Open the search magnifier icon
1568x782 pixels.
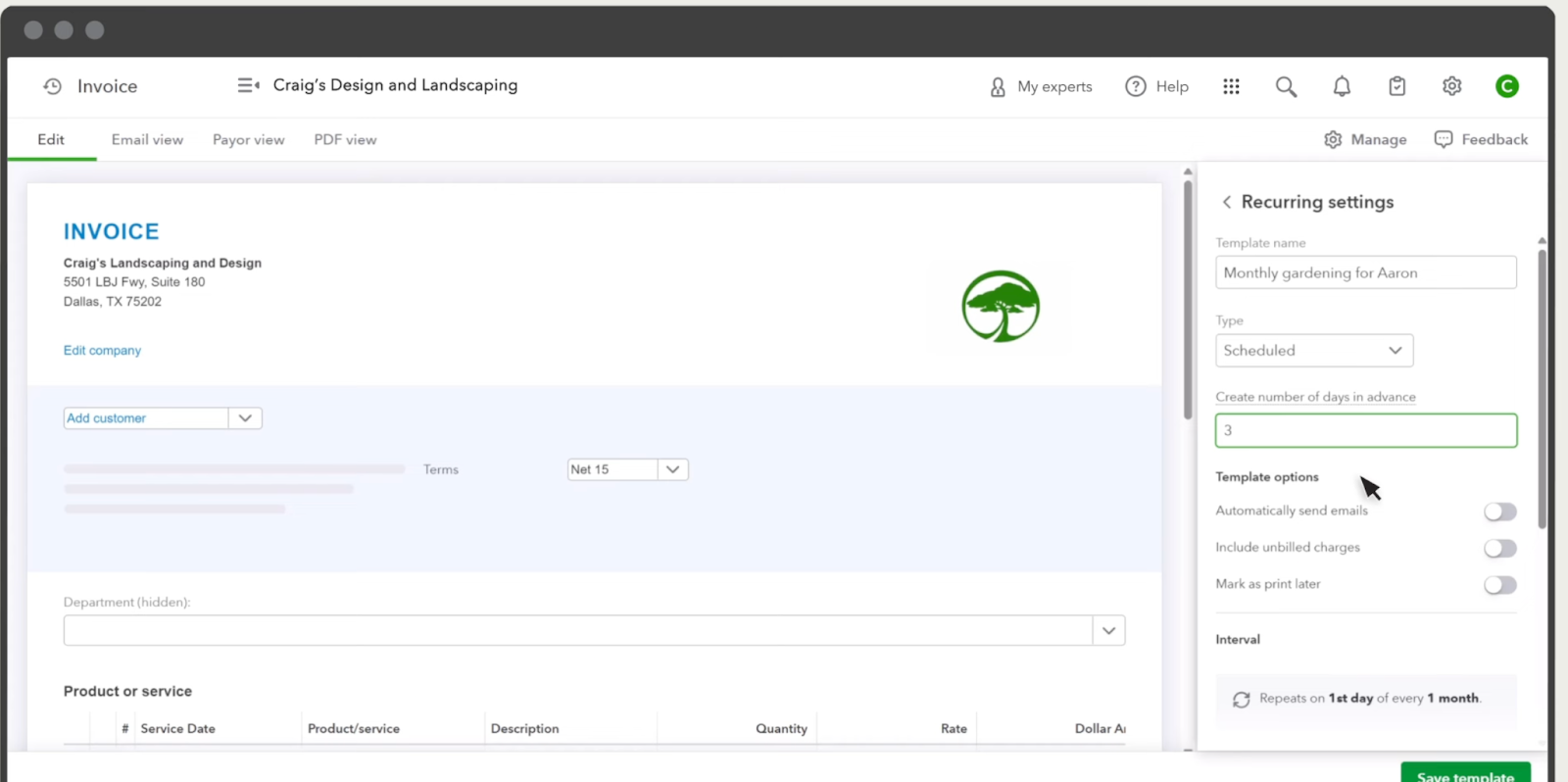1287,86
